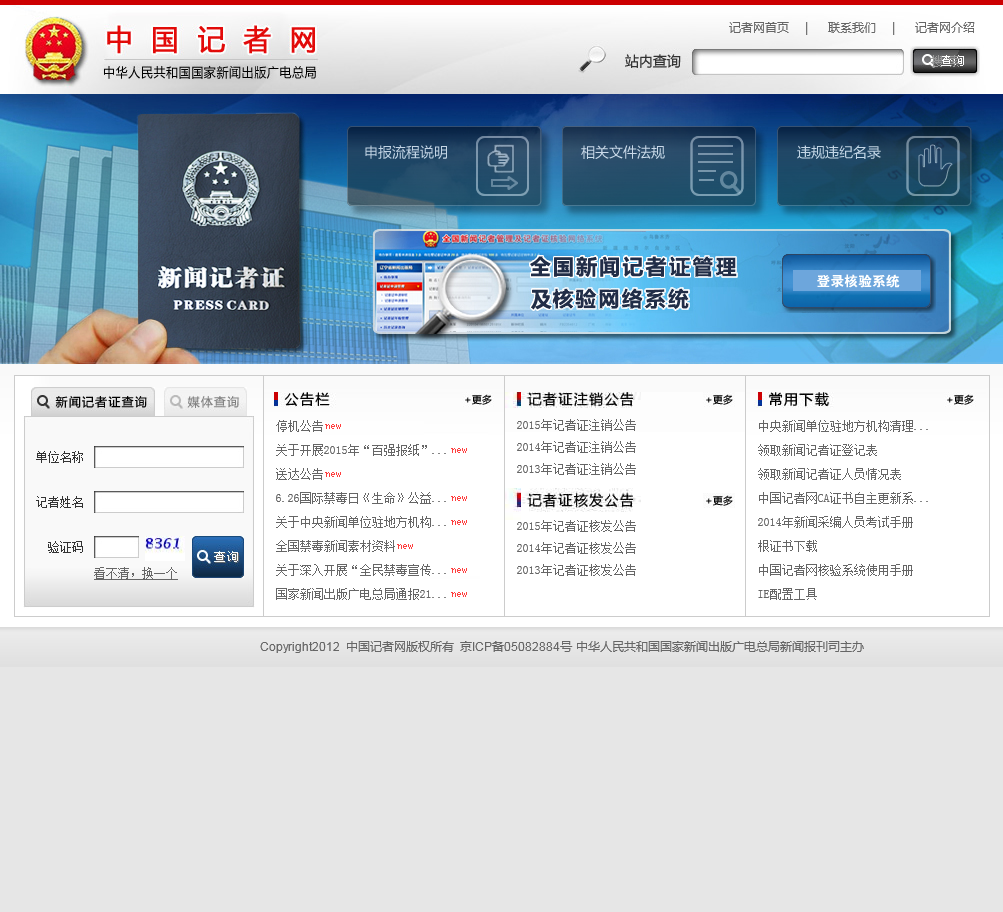Open 相关文件法规 panel
Screen dimensions: 1003x912
tap(659, 166)
